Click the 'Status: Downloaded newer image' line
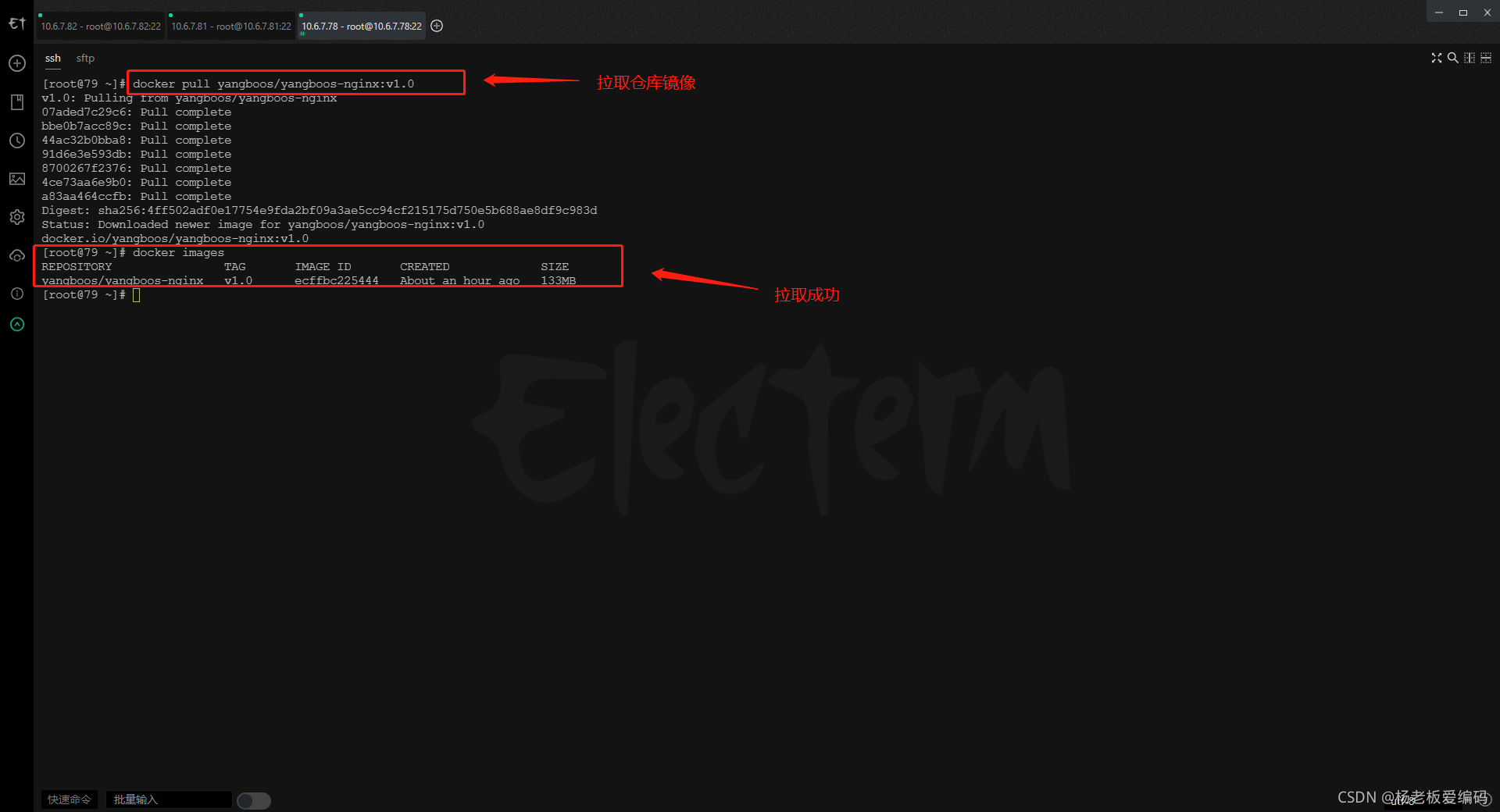1500x812 pixels. [263, 225]
